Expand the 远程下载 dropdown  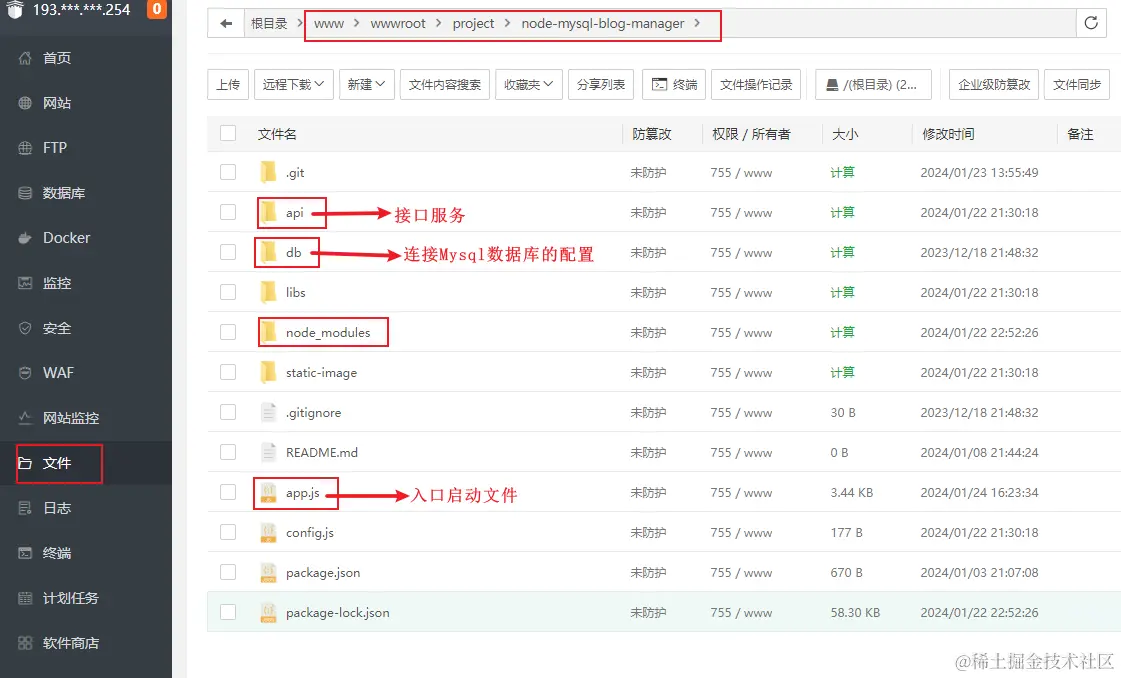point(293,84)
